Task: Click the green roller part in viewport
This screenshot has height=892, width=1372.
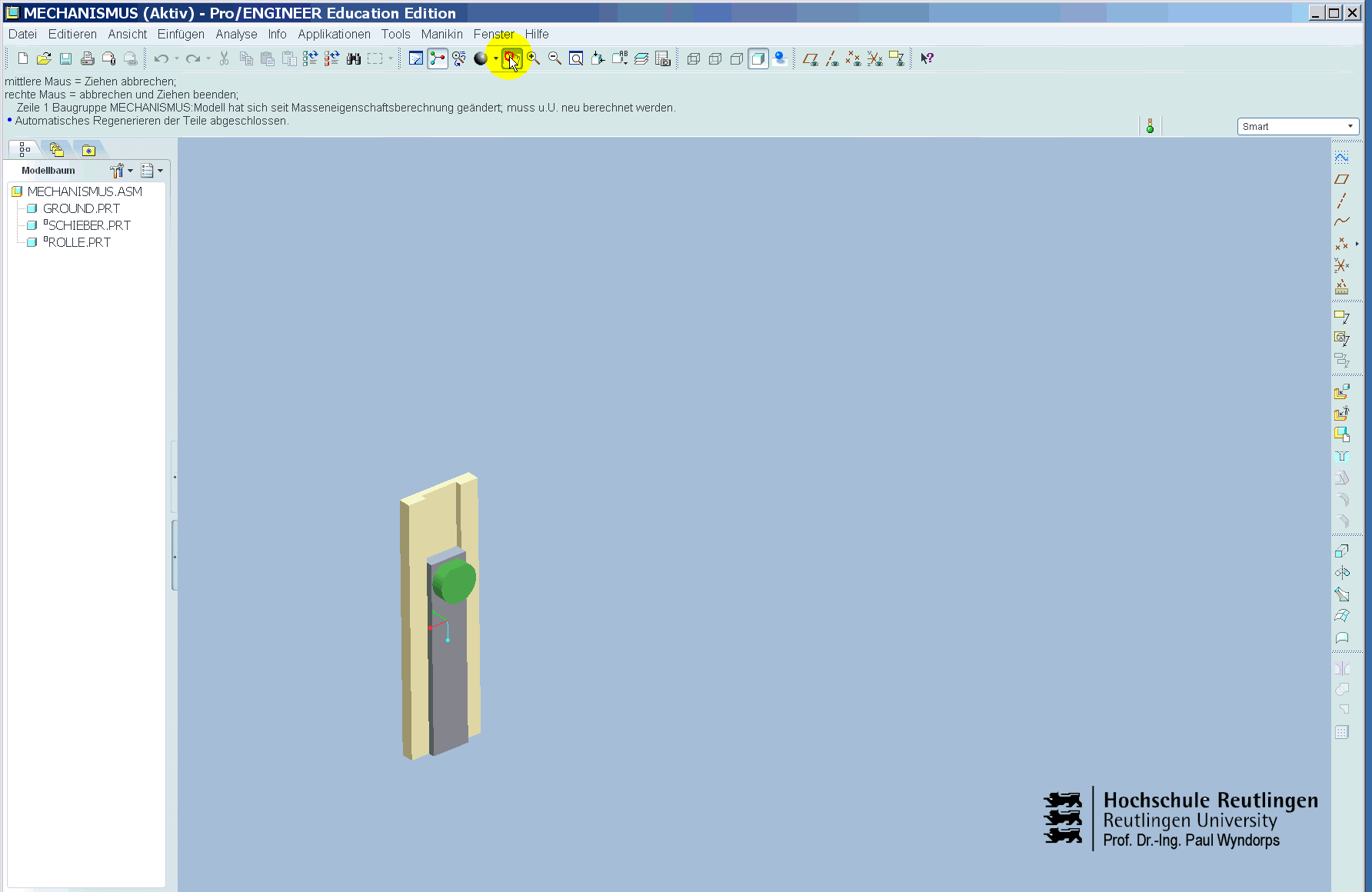Action: [455, 581]
